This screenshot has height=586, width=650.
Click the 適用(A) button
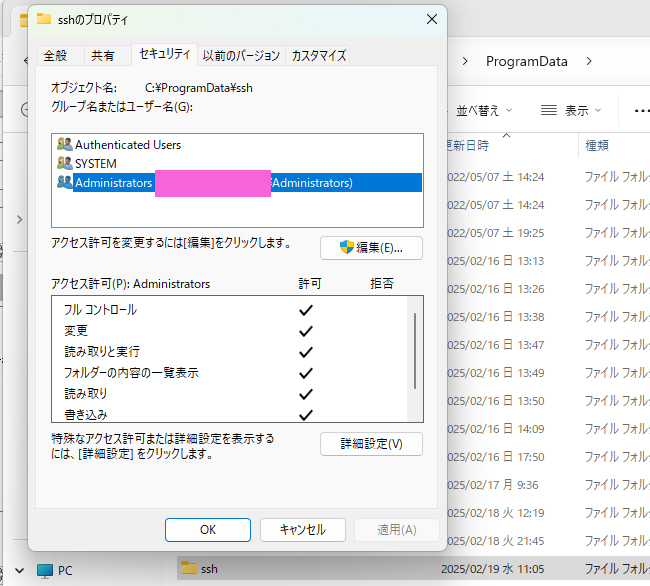tap(397, 530)
